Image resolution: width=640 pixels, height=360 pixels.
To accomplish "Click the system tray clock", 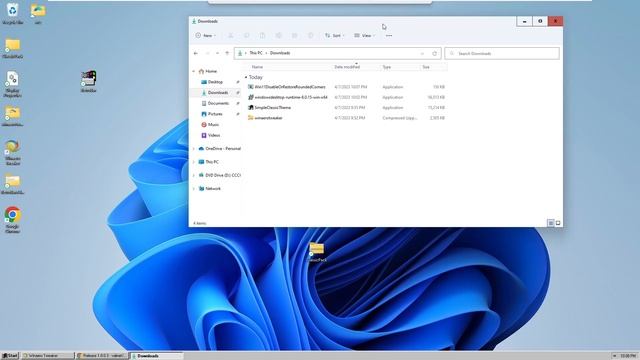I will [629, 356].
